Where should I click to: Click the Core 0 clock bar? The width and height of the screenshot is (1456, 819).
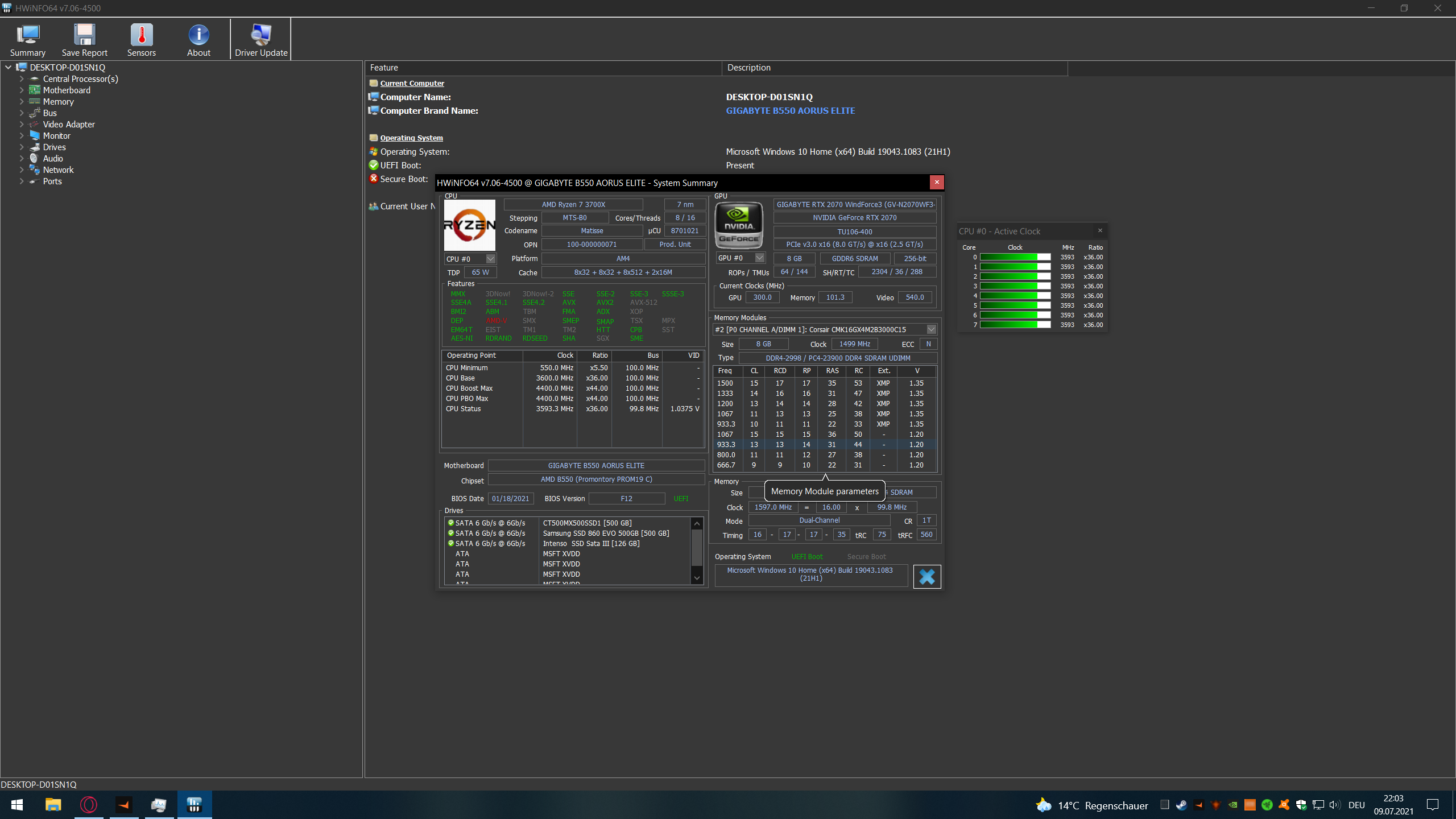coord(1015,258)
